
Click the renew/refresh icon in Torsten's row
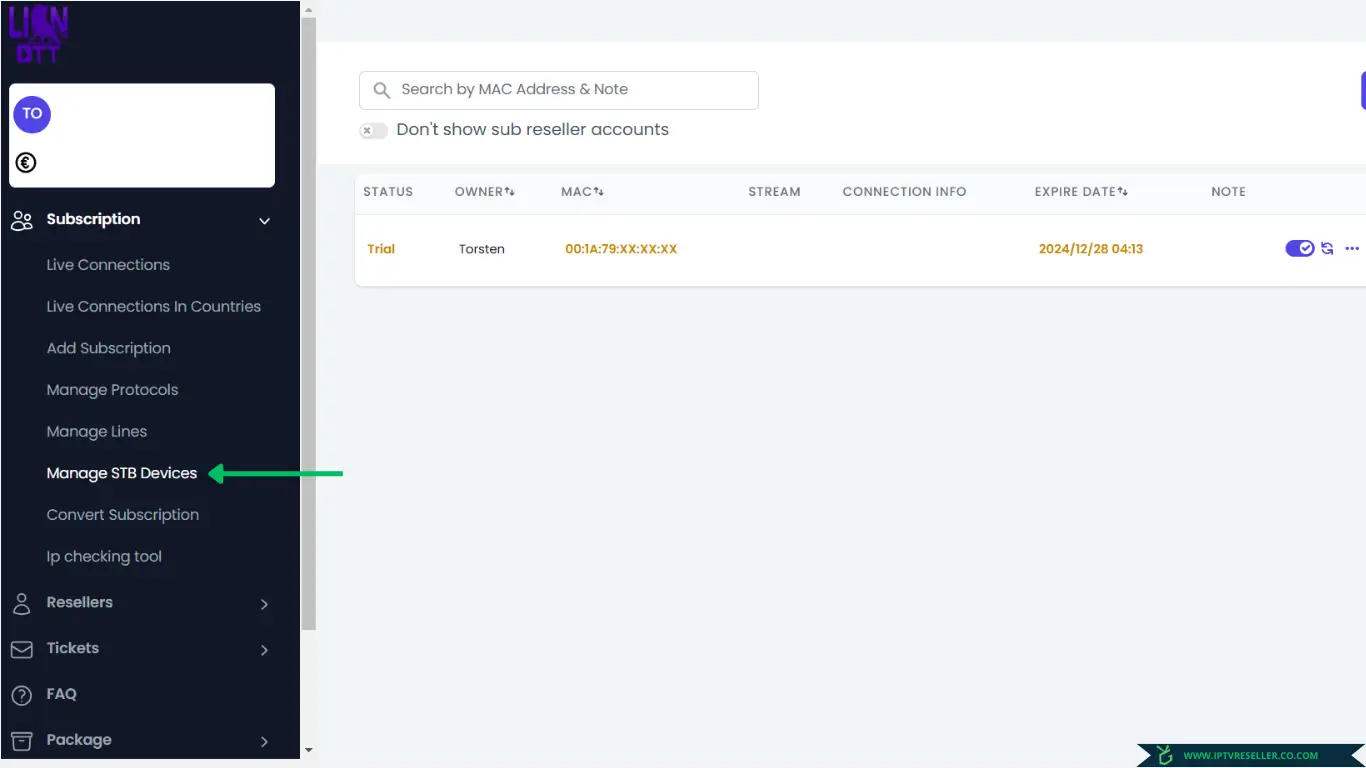click(1327, 249)
